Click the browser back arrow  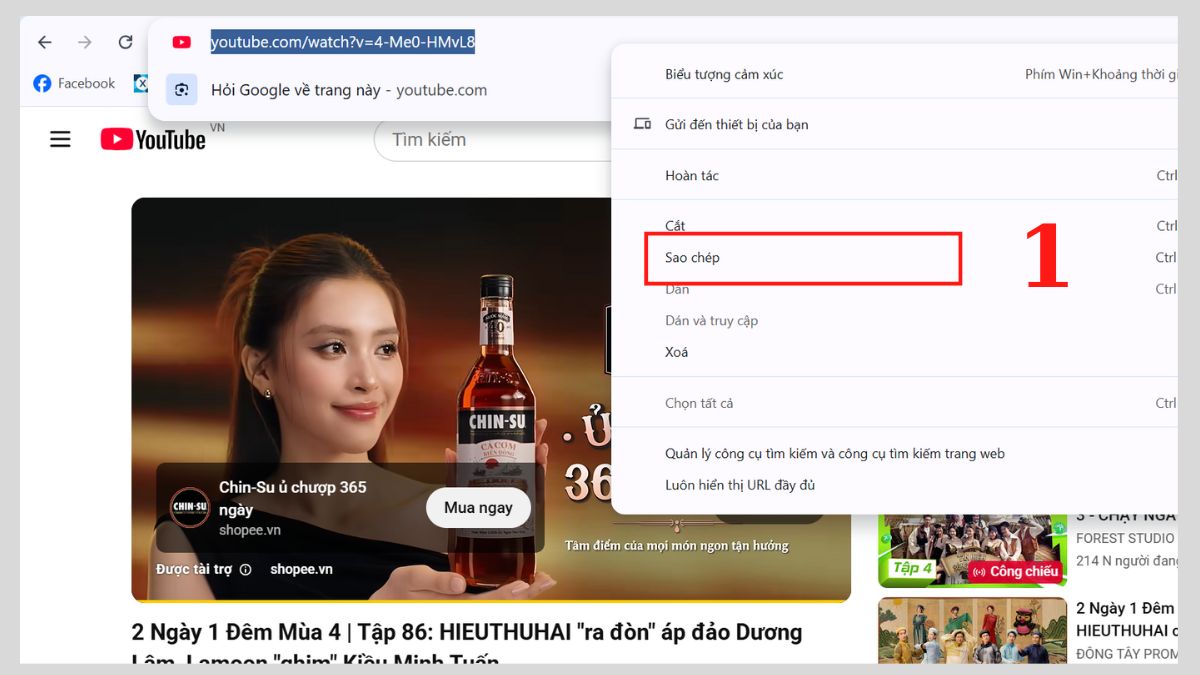[44, 42]
